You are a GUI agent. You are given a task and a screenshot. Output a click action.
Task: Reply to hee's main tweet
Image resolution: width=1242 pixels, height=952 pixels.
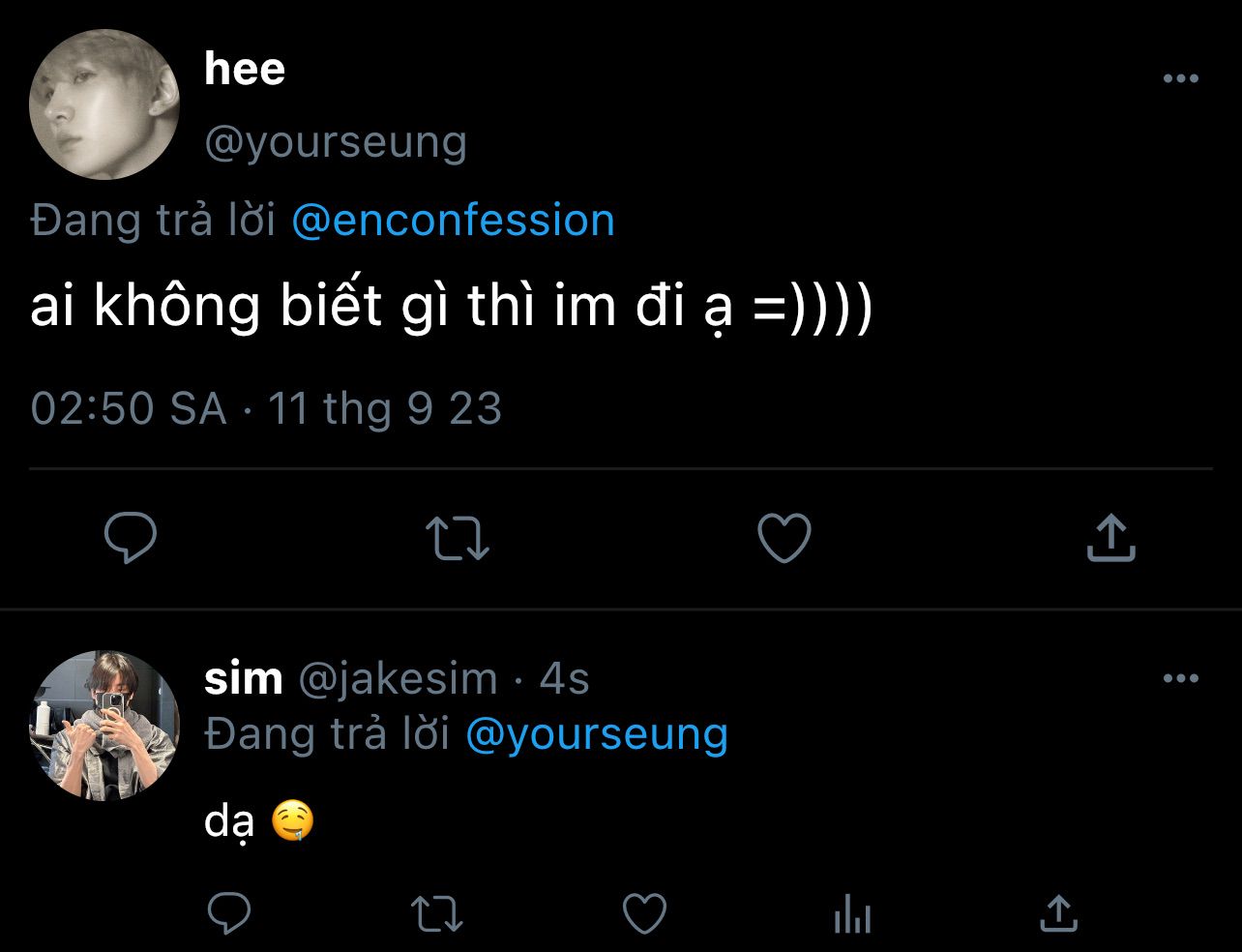point(130,538)
